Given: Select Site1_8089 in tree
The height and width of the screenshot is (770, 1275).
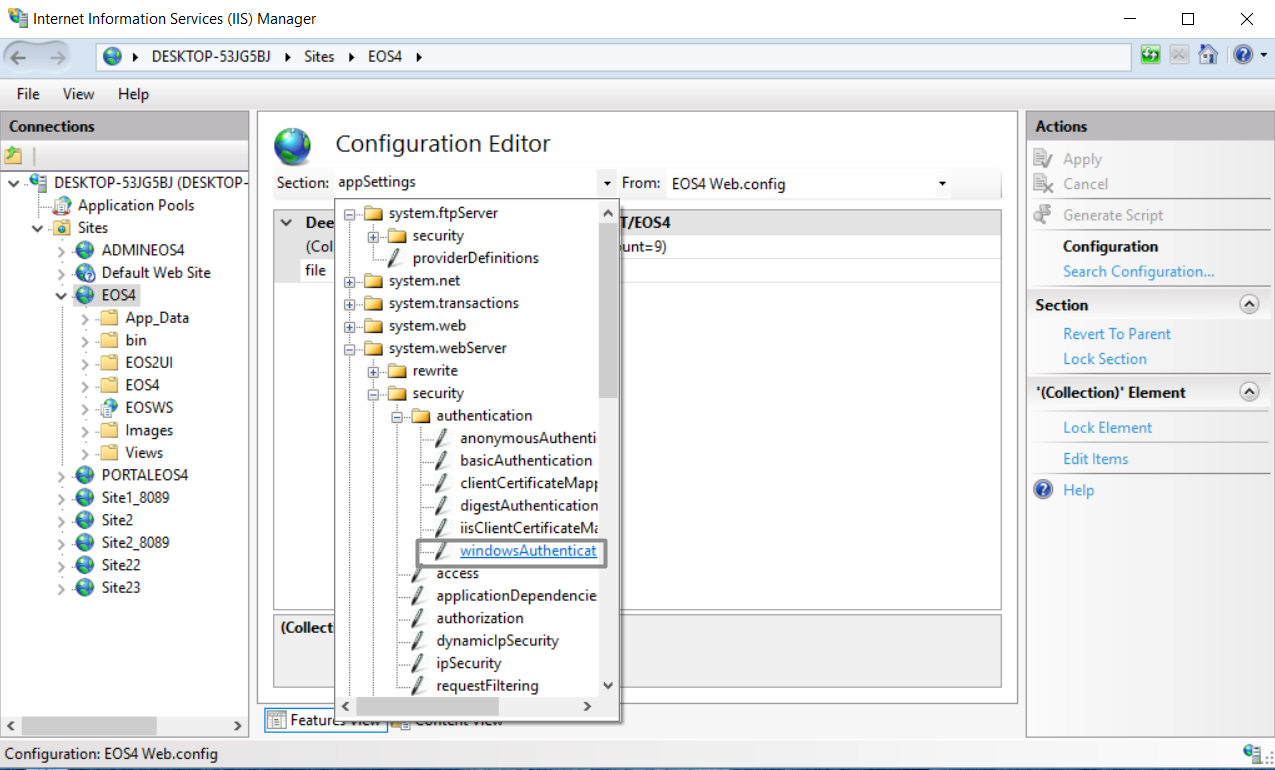Looking at the screenshot, I should click(x=136, y=497).
